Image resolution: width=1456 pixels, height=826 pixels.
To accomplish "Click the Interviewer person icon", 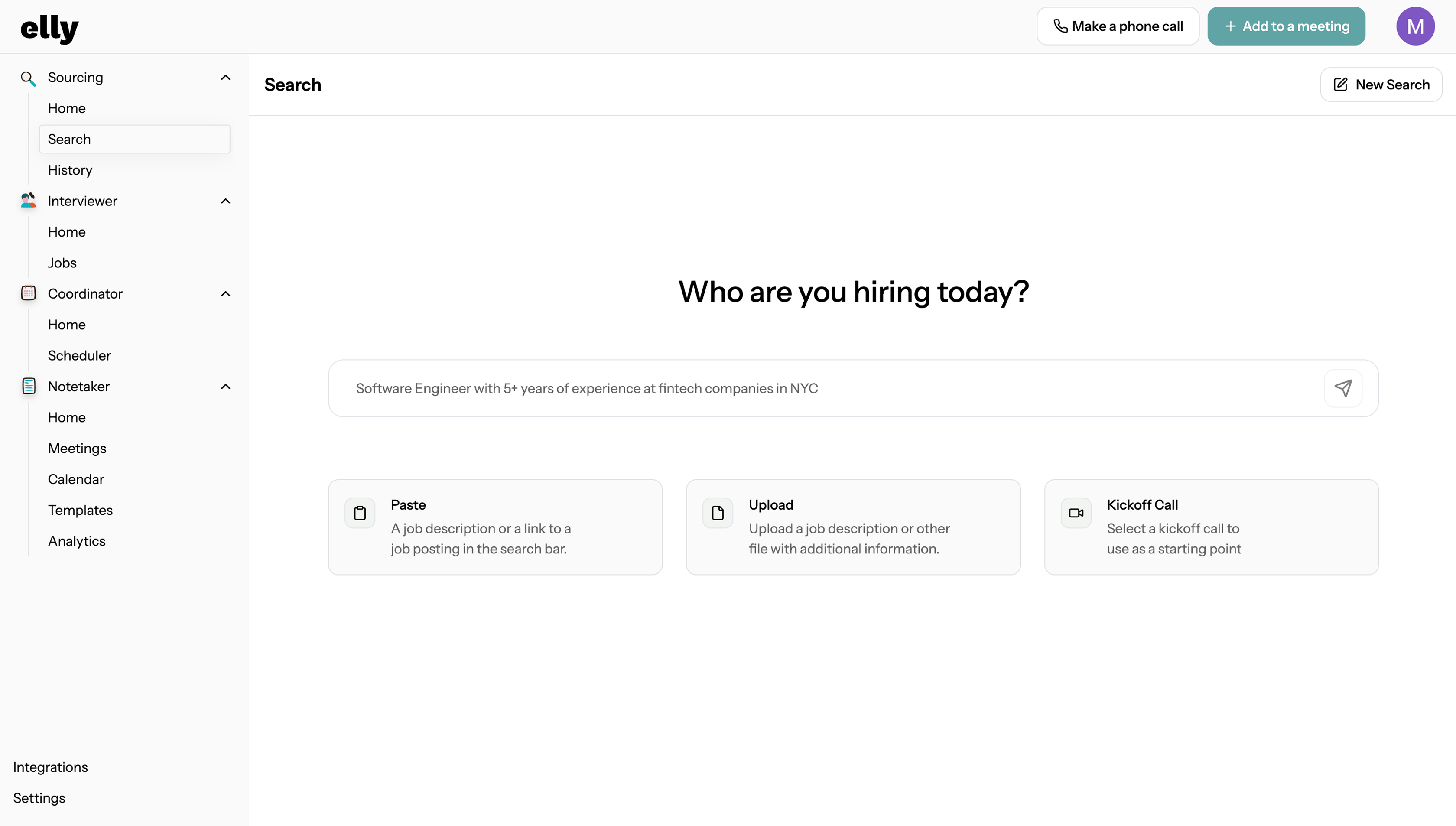I will click(x=28, y=200).
